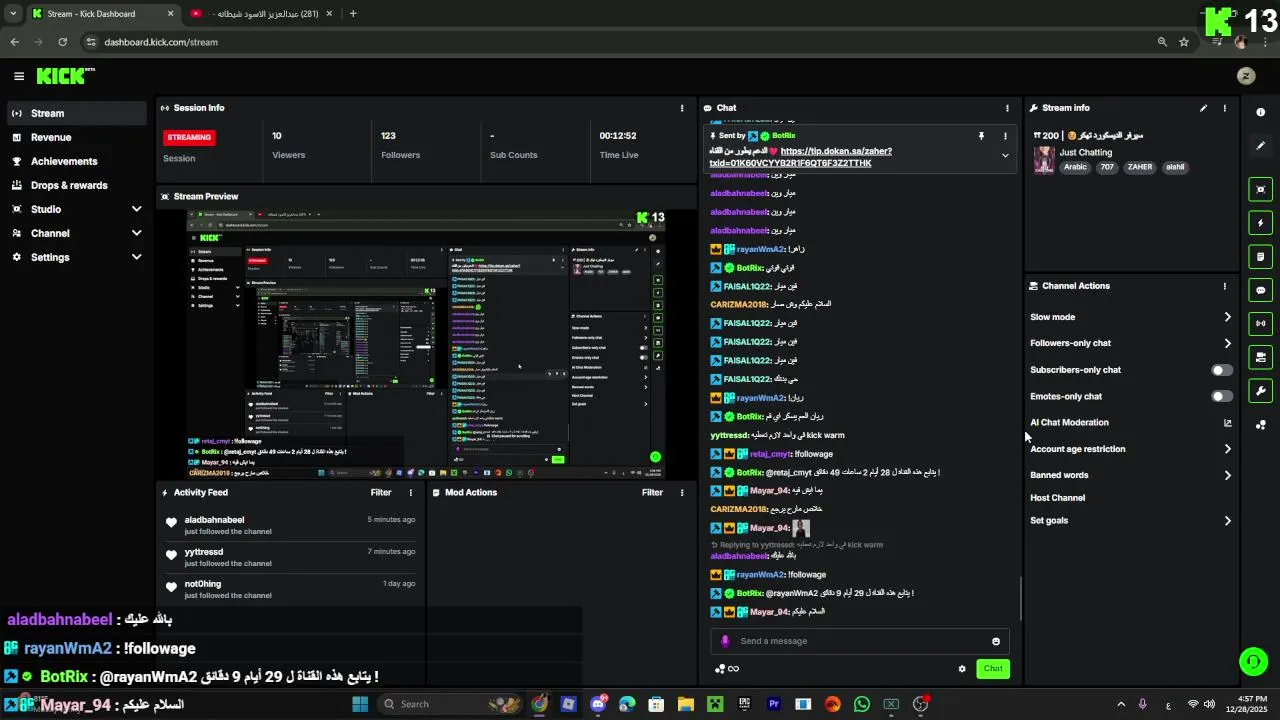Toggle the Stream Preview widget icon in right rail
Screen dimensions: 1280x720
(x=1261, y=189)
